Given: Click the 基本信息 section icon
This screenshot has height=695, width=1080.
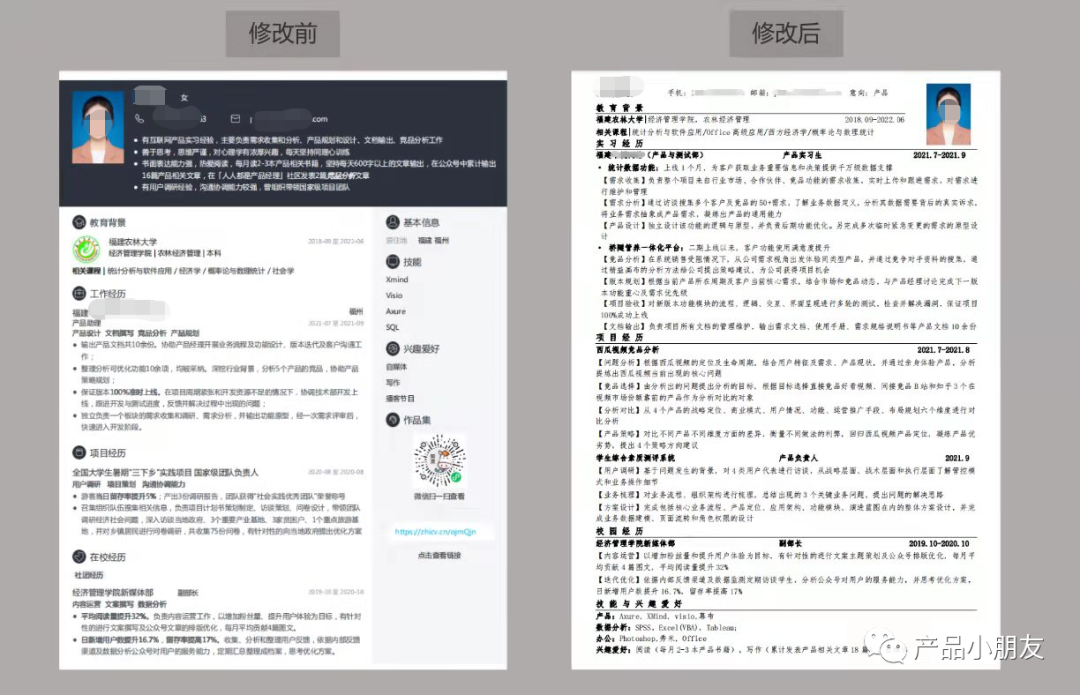Looking at the screenshot, I should pos(392,222).
